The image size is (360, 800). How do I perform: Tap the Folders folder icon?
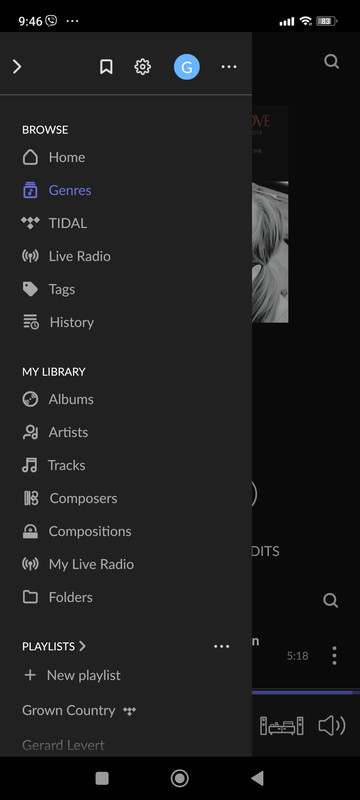coord(30,597)
